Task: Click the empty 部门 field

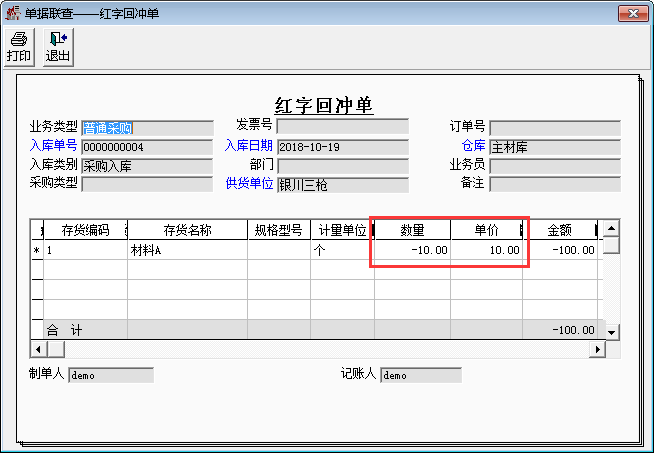Action: pos(343,166)
